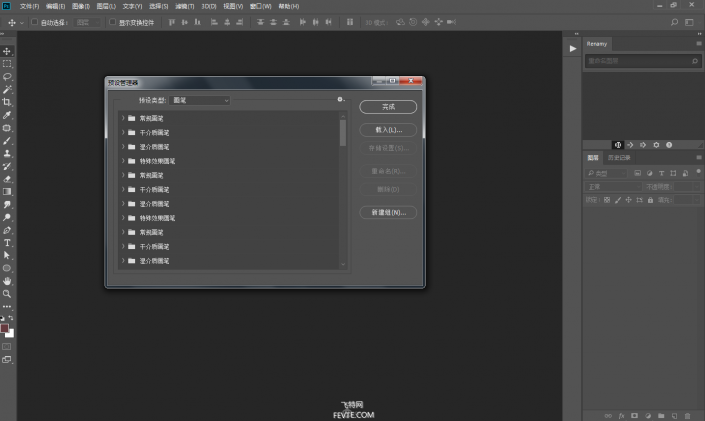The height and width of the screenshot is (421, 705).
Task: Select the Eyedropper tool
Action: pos(7,115)
